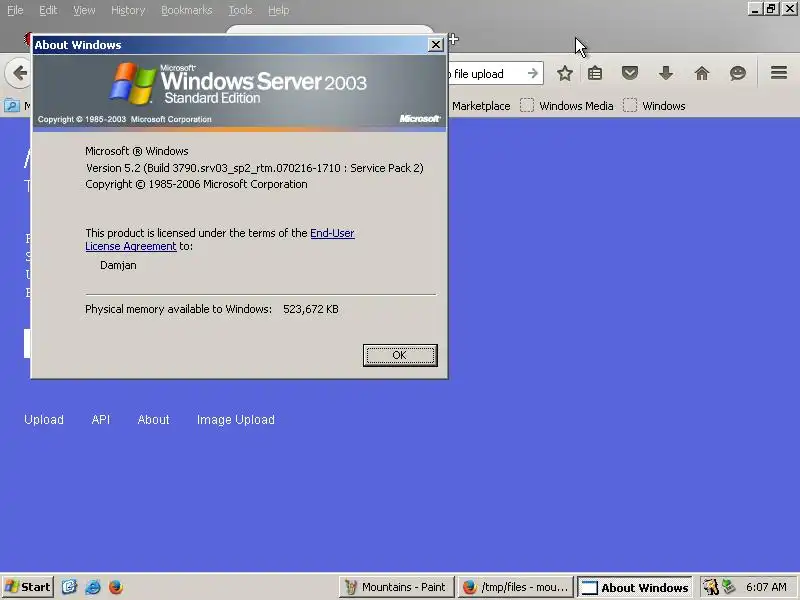The width and height of the screenshot is (800, 600).
Task: Click the name Damjan in dialog
Action: (x=118, y=265)
